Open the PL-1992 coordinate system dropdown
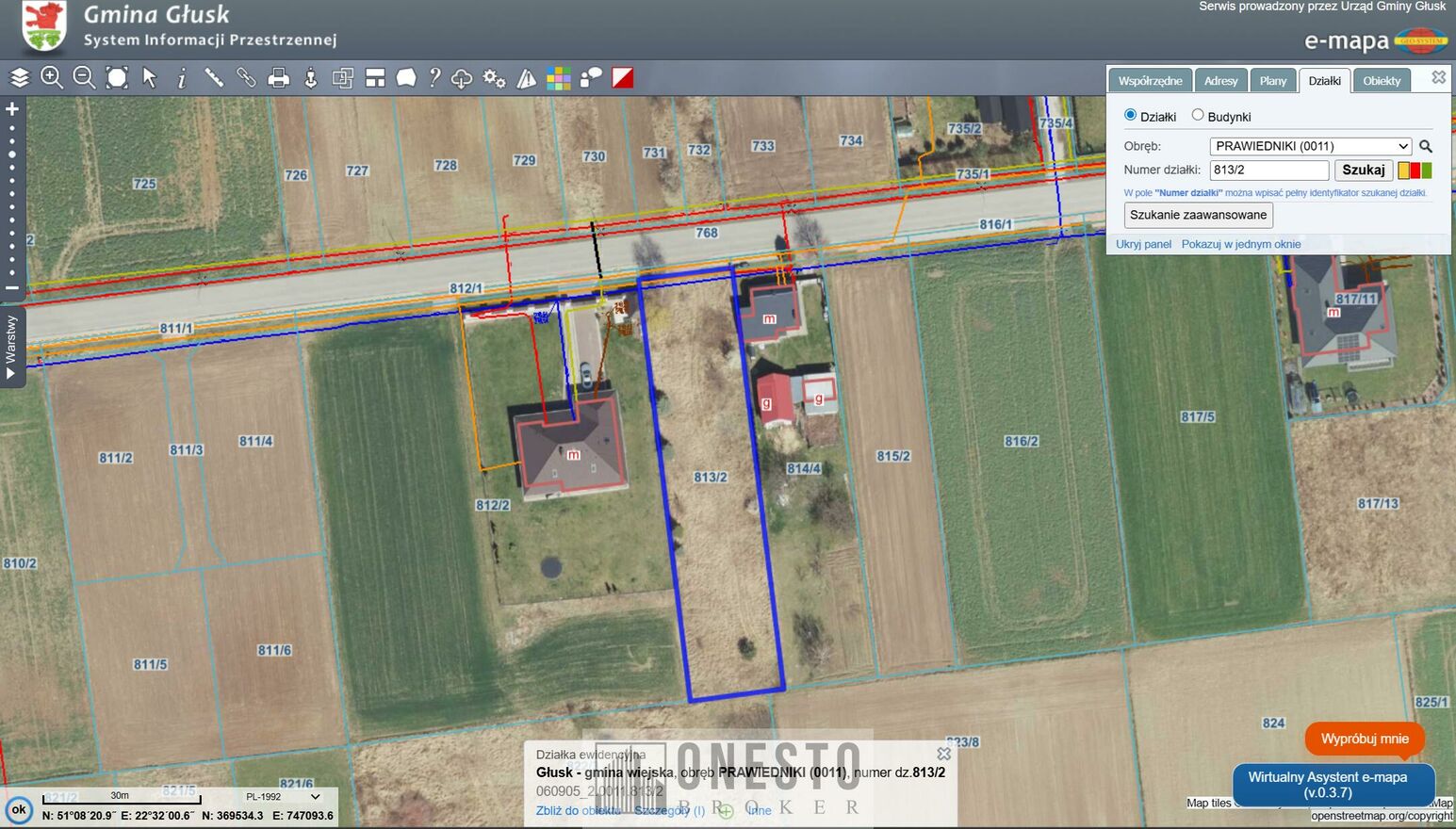 282,797
